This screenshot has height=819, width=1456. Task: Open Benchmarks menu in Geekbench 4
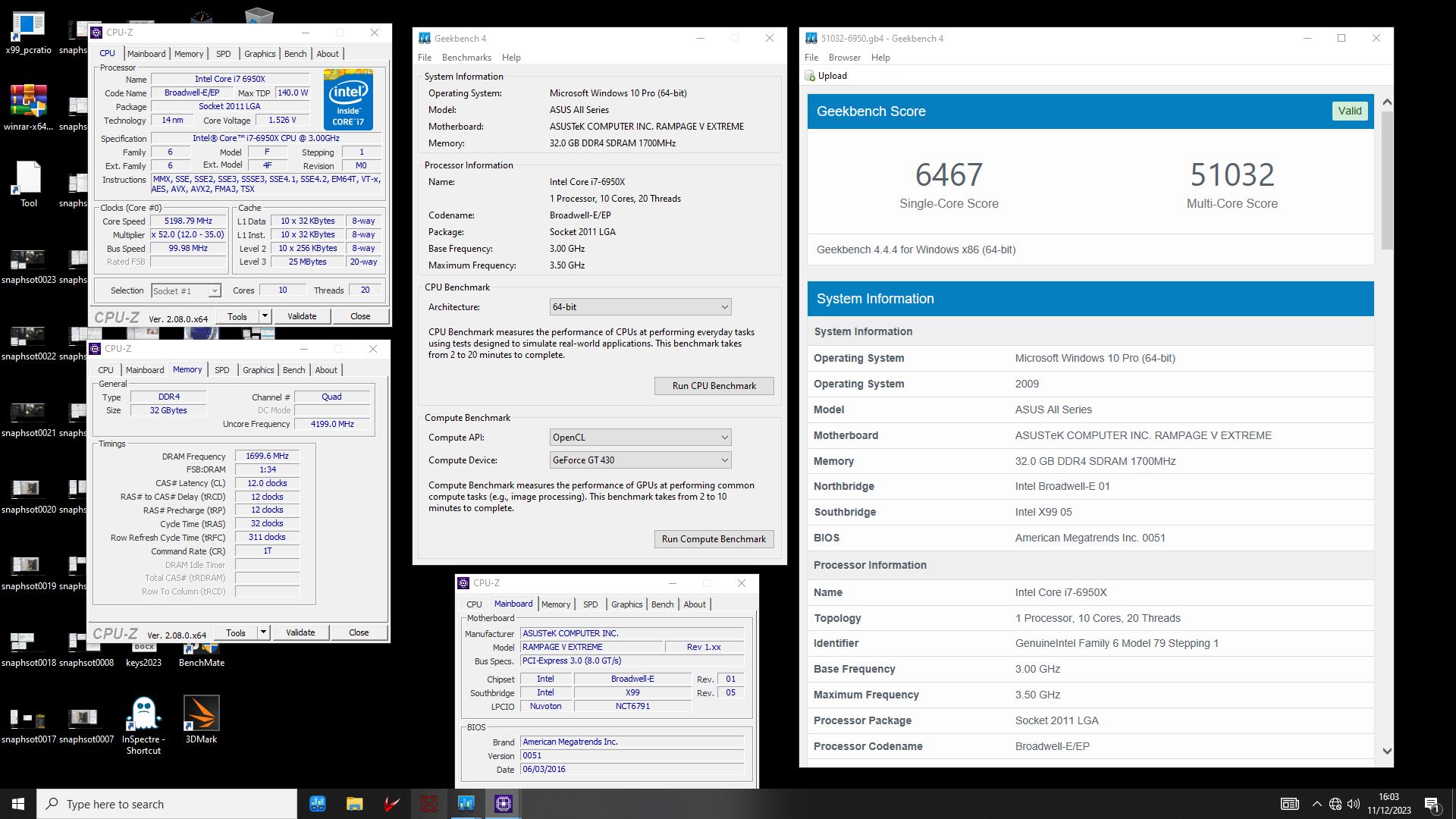[466, 58]
